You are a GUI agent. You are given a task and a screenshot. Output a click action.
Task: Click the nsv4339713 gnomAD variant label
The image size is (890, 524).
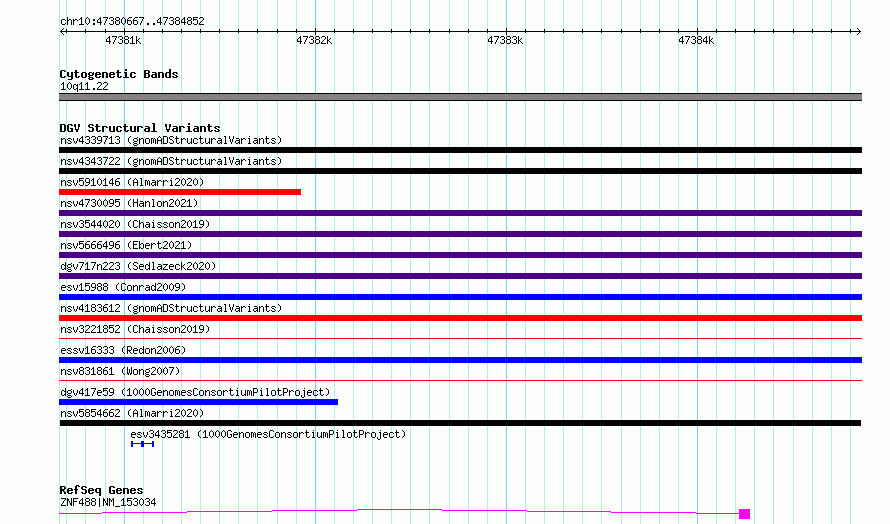tap(171, 140)
